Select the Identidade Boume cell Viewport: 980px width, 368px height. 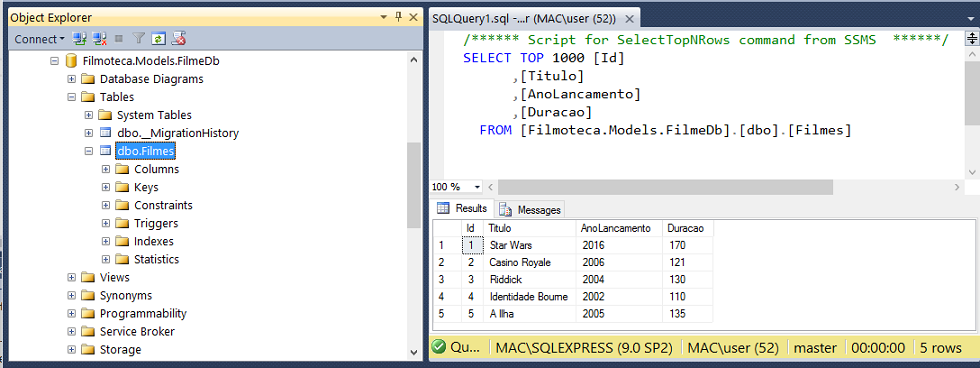tap(529, 297)
